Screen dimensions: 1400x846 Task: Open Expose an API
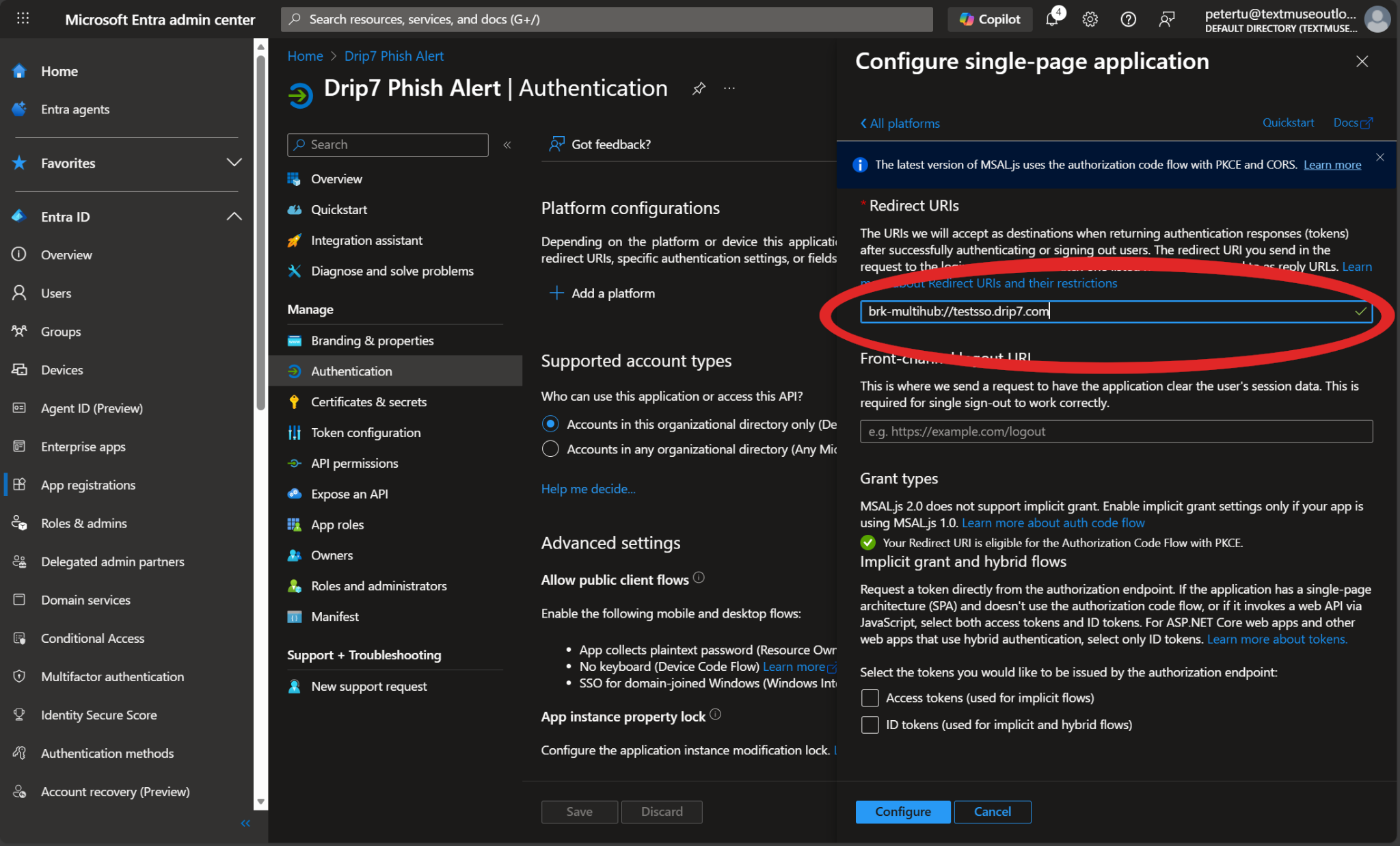[349, 494]
